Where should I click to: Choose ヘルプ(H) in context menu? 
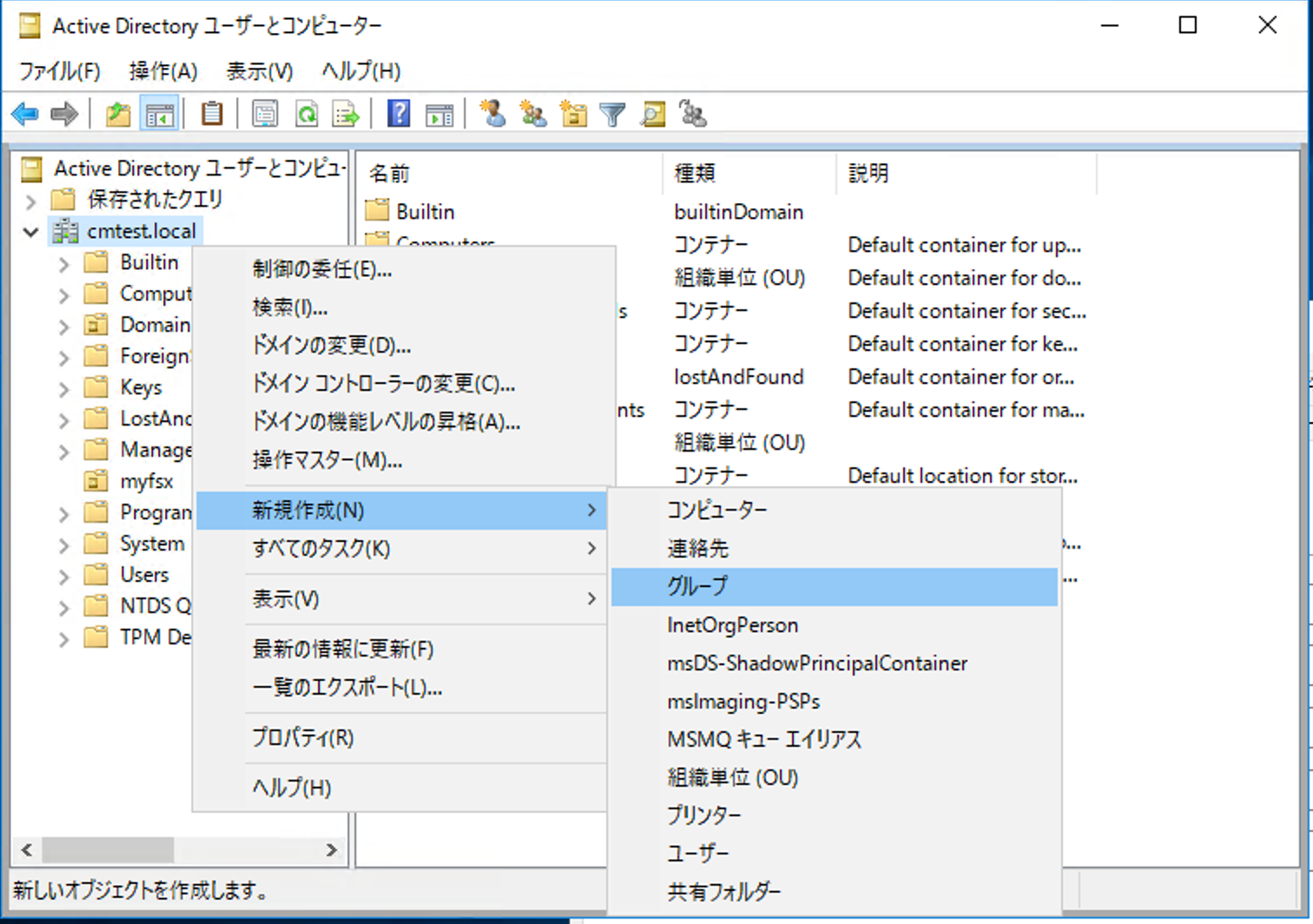pos(401,788)
